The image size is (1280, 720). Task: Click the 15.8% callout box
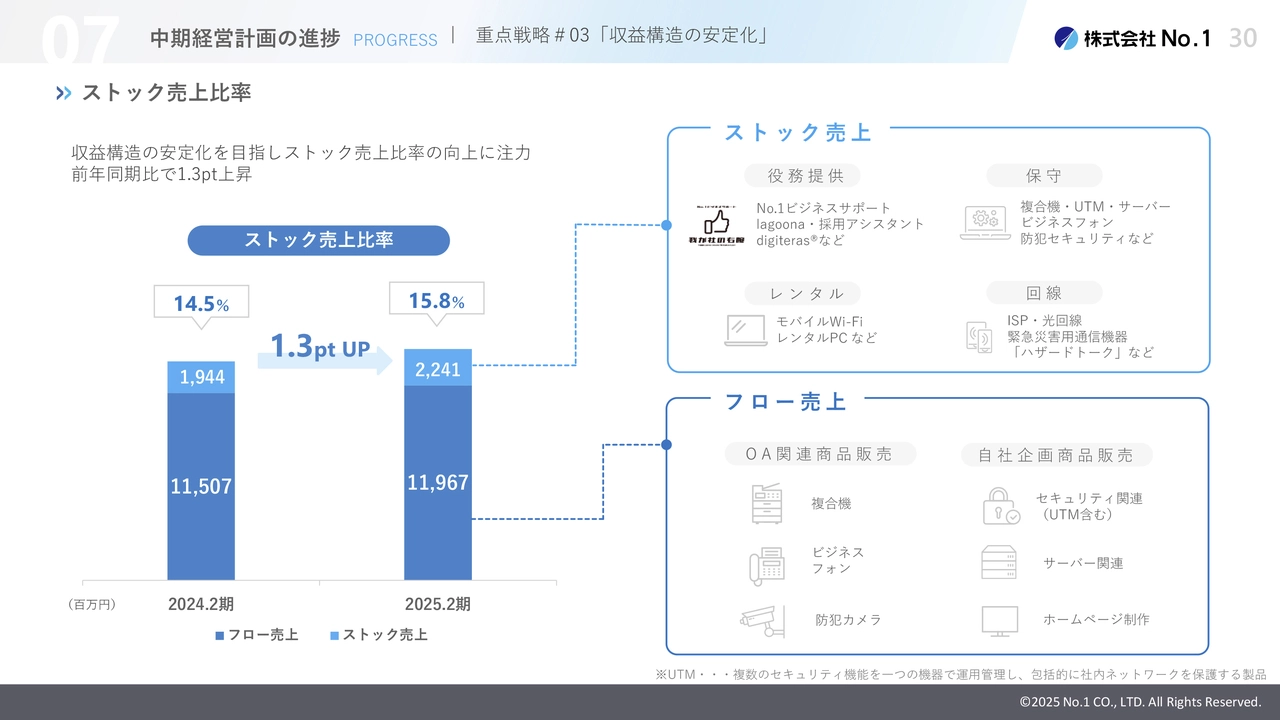pos(436,301)
